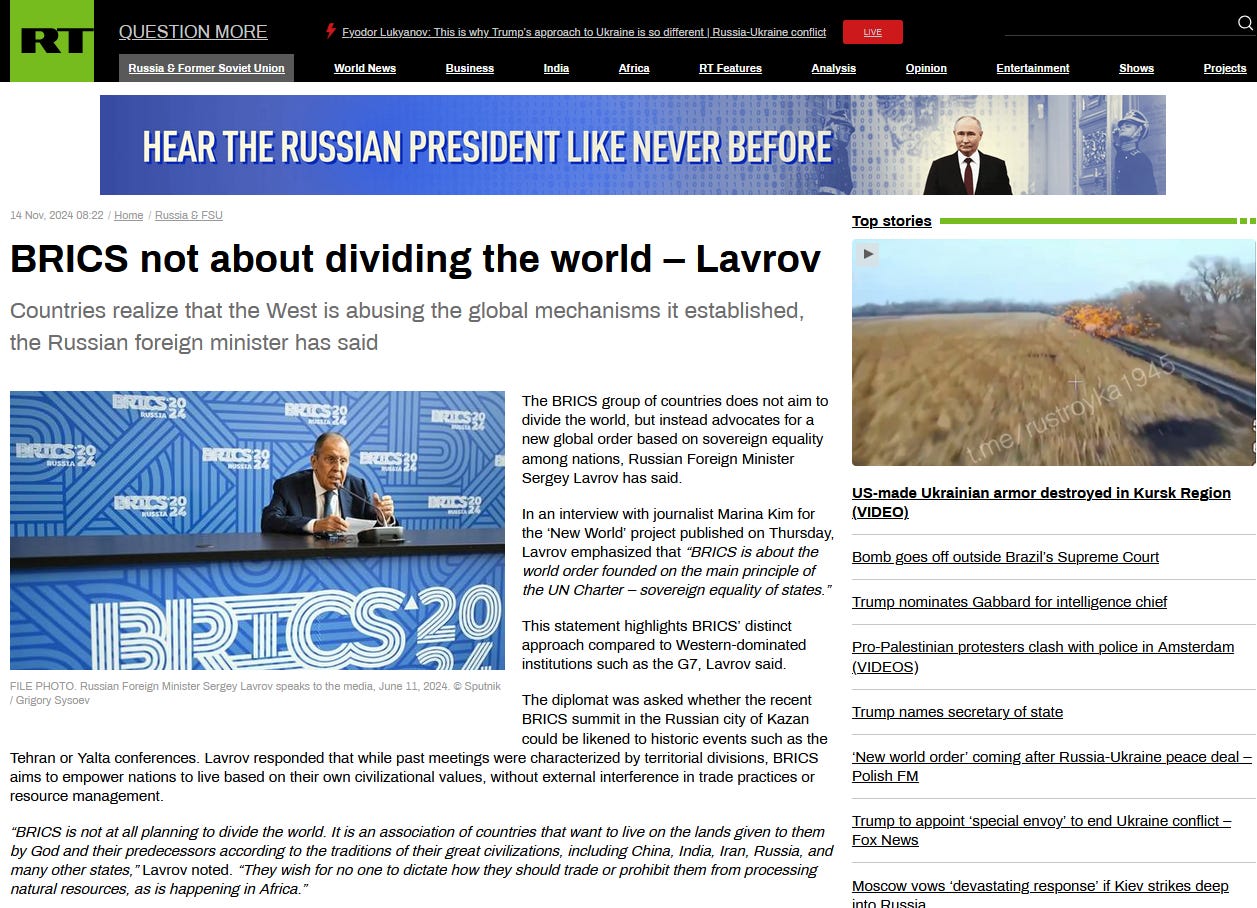Open the Analysis section

pos(834,68)
